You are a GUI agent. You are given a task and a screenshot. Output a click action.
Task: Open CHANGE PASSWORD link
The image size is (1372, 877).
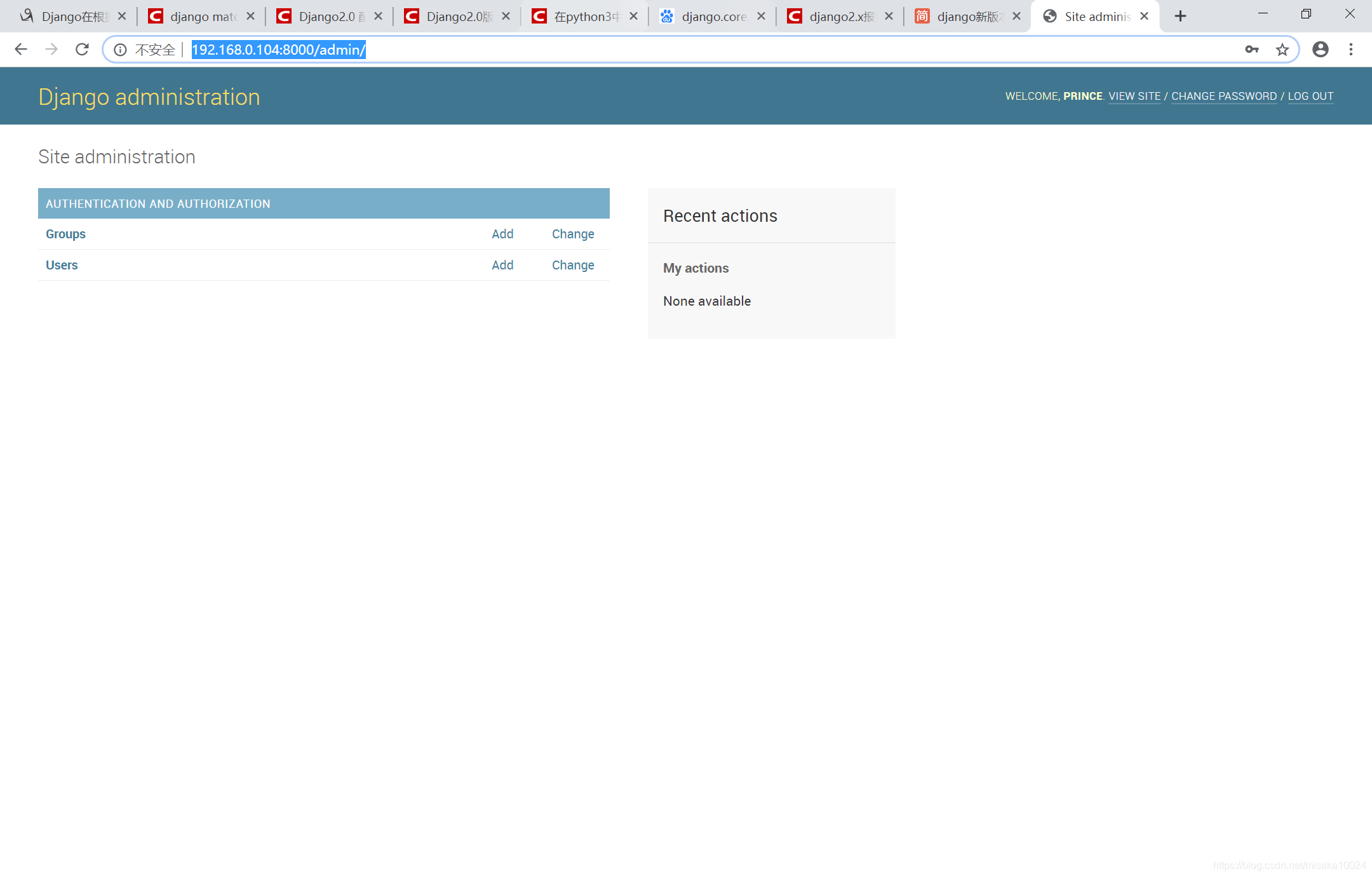point(1224,96)
